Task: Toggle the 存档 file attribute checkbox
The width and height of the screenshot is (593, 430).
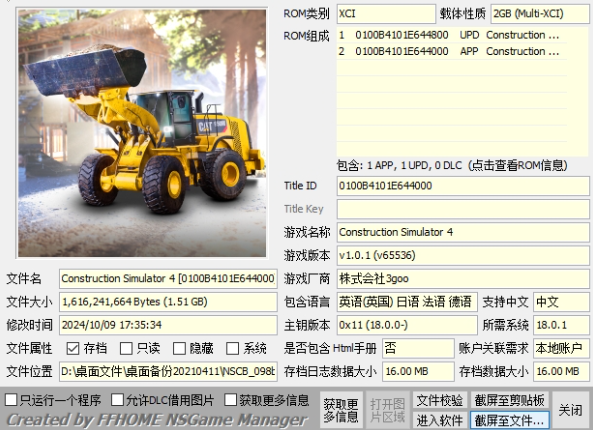Action: (x=73, y=348)
